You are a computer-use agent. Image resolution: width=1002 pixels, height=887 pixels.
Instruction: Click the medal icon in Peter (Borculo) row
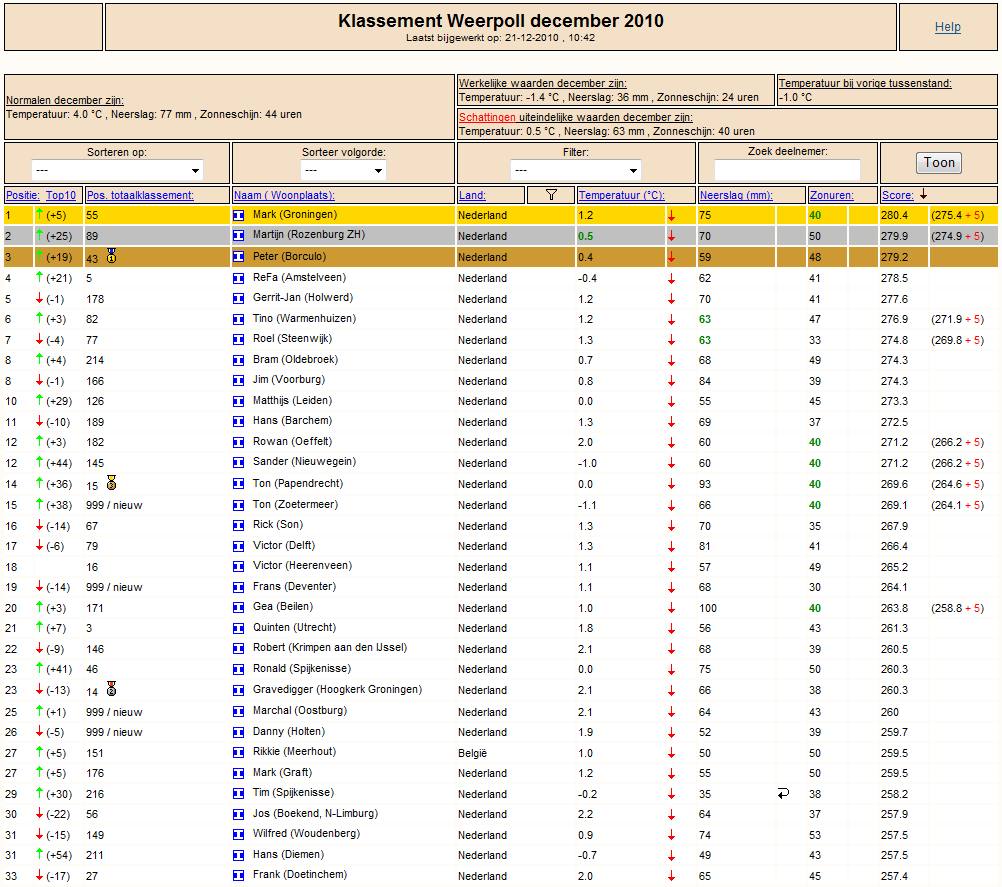coord(112,257)
